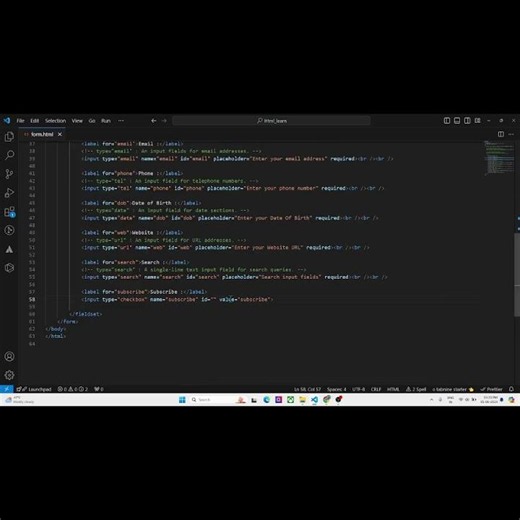Open the hexagon icon view in activity bar
This screenshot has height=520, width=520.
(9, 267)
